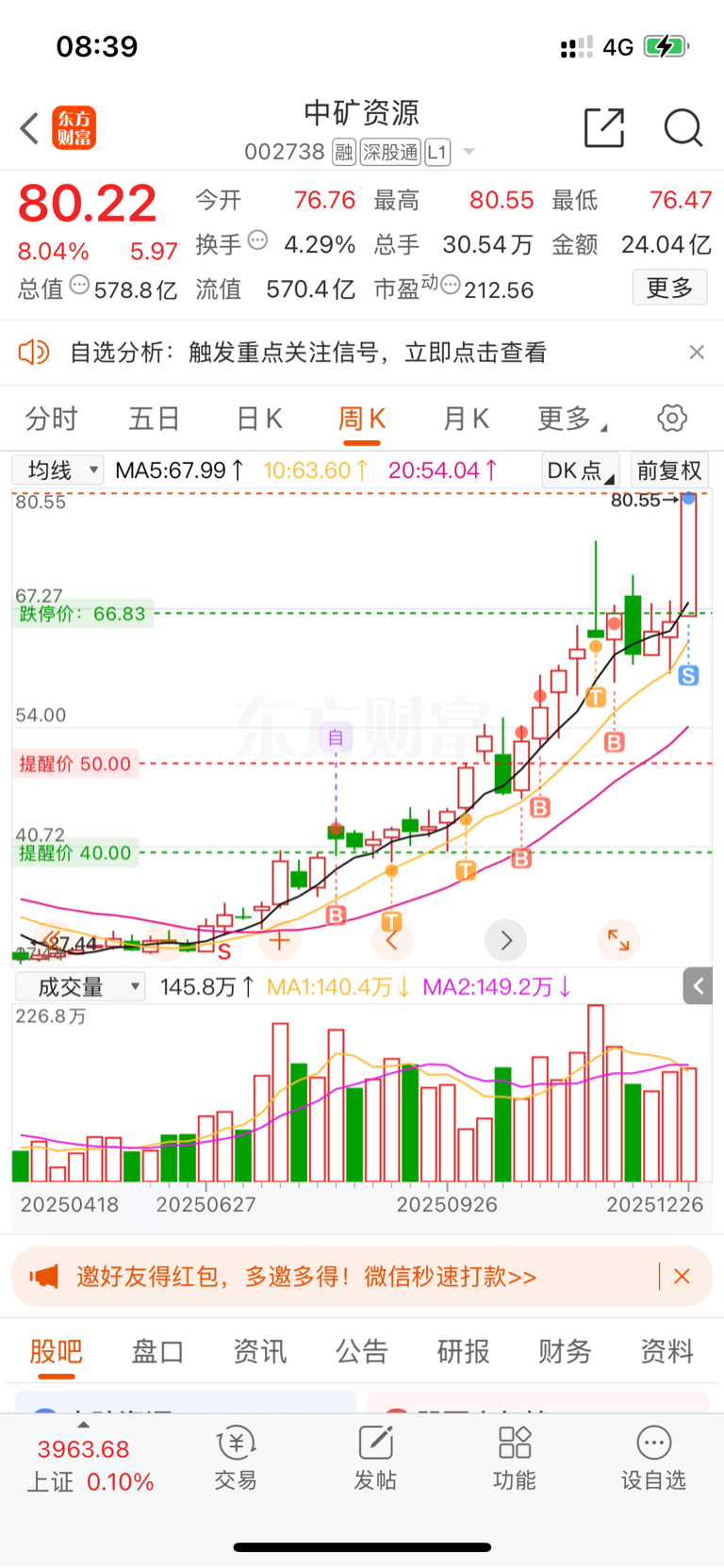
Task: Tap the back arrow at top left
Action: pos(29,127)
